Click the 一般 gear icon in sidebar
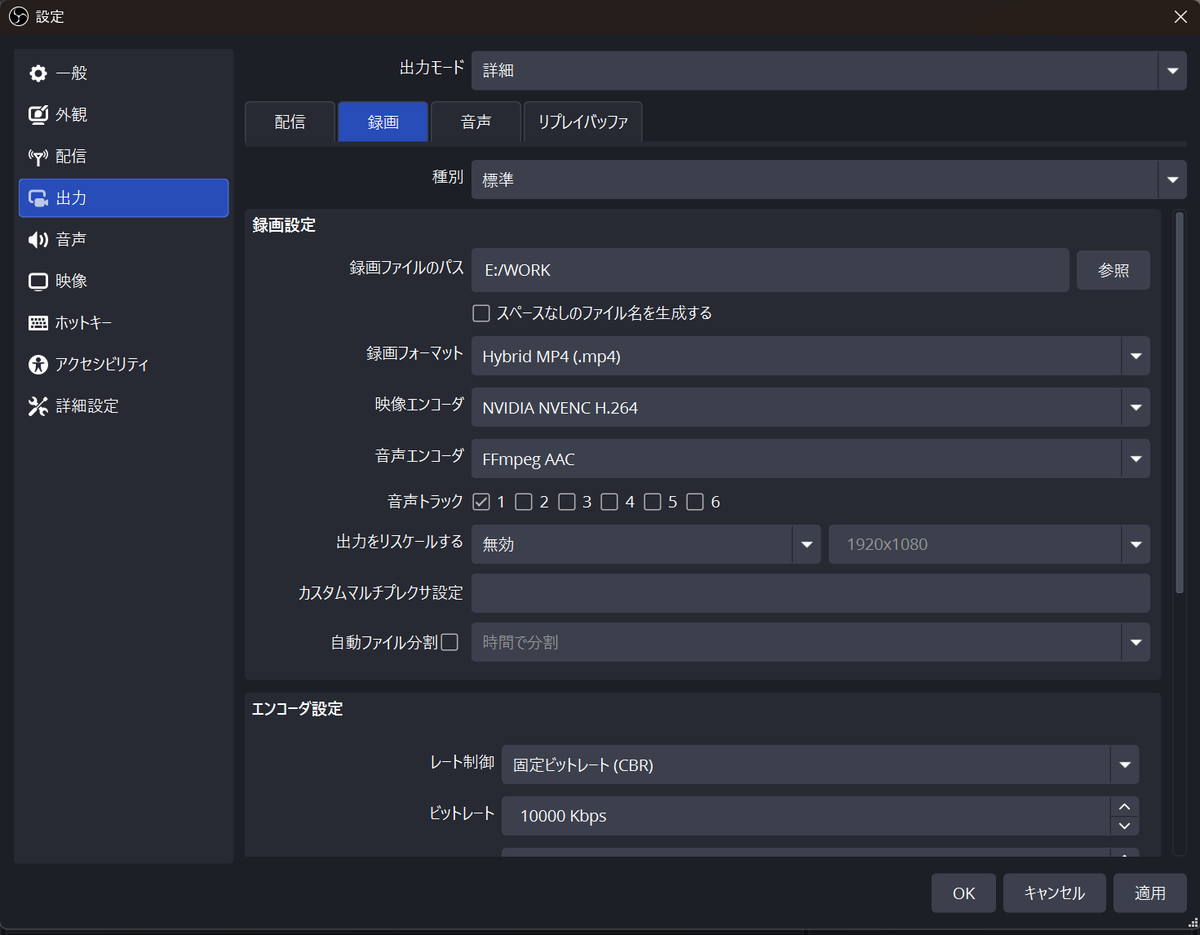The height and width of the screenshot is (935, 1200). 38,73
